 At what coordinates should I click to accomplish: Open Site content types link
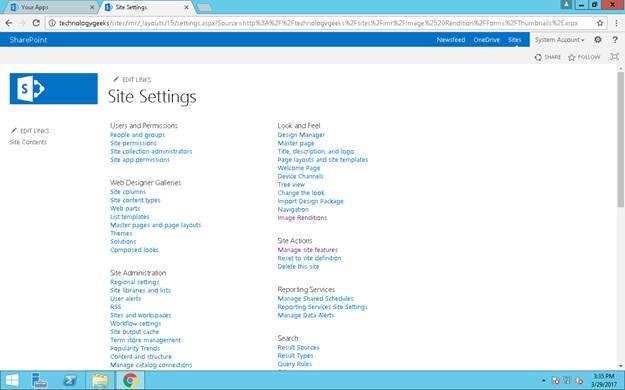pos(135,200)
